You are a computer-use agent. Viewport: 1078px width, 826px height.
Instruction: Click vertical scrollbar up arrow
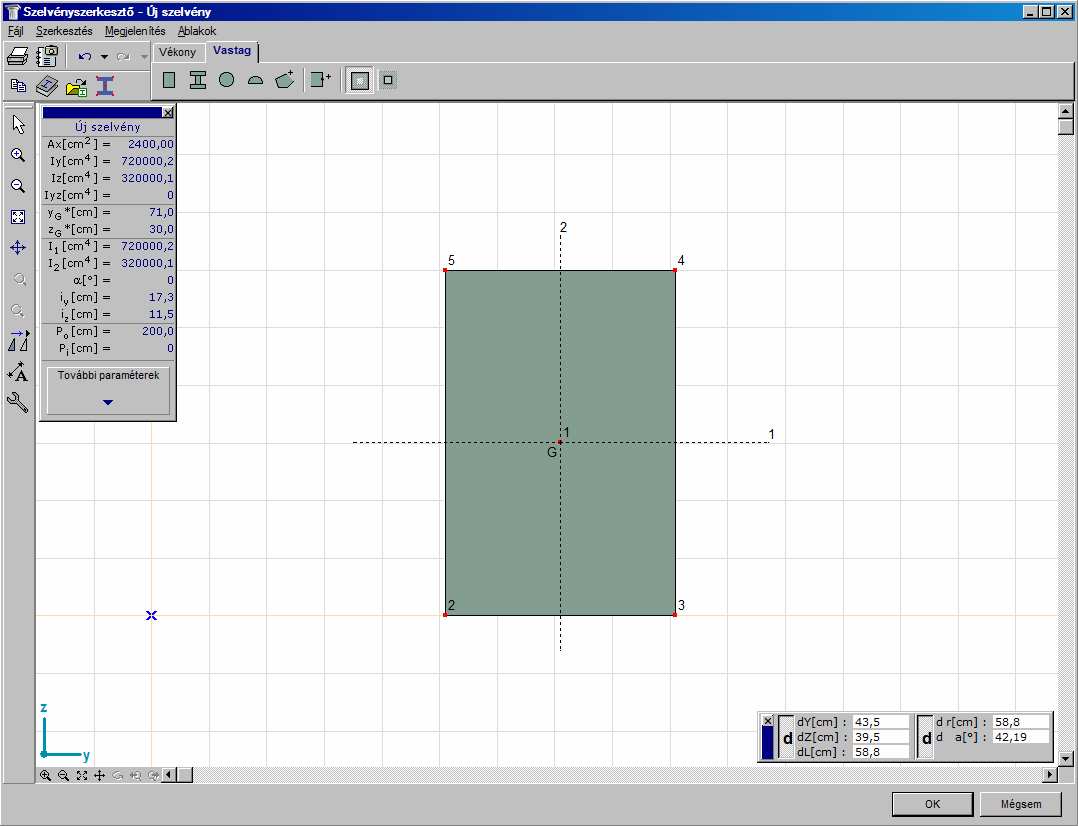click(1066, 111)
